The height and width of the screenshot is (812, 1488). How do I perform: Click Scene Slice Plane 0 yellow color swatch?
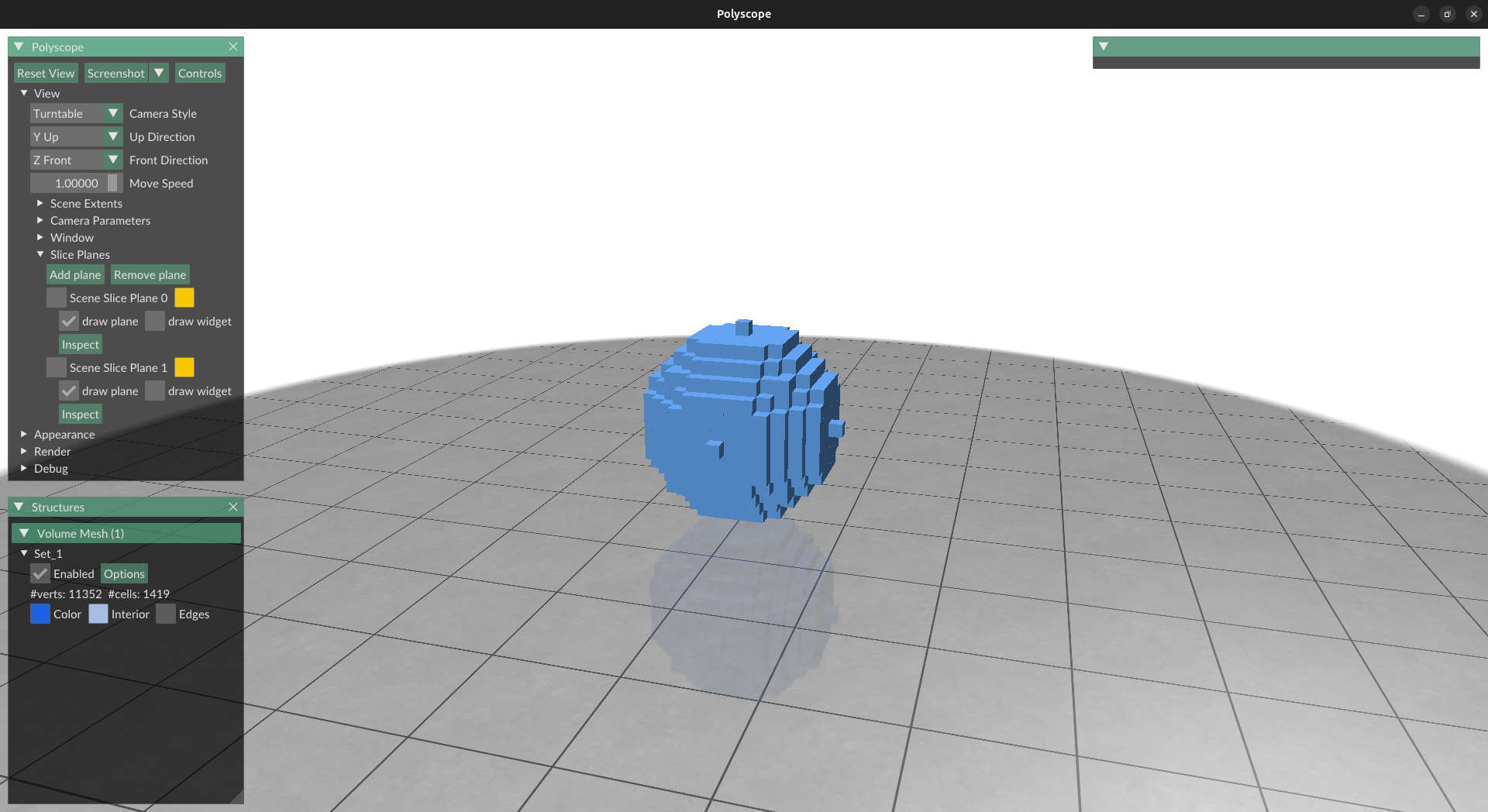[184, 298]
